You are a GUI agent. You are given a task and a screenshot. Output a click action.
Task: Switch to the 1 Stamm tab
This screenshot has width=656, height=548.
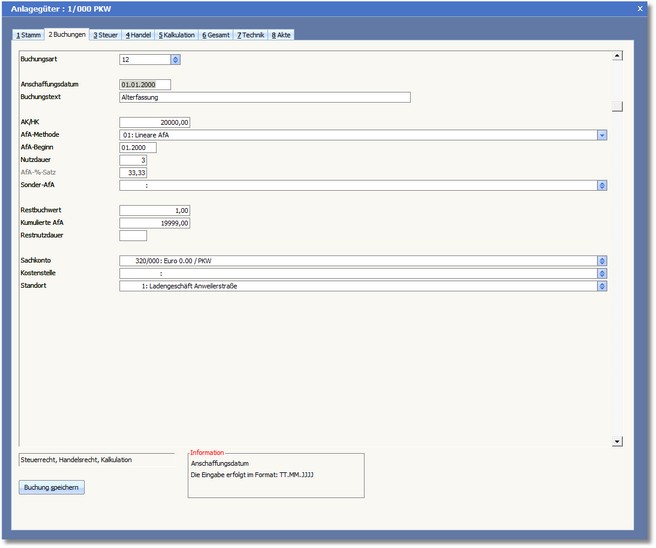29,35
